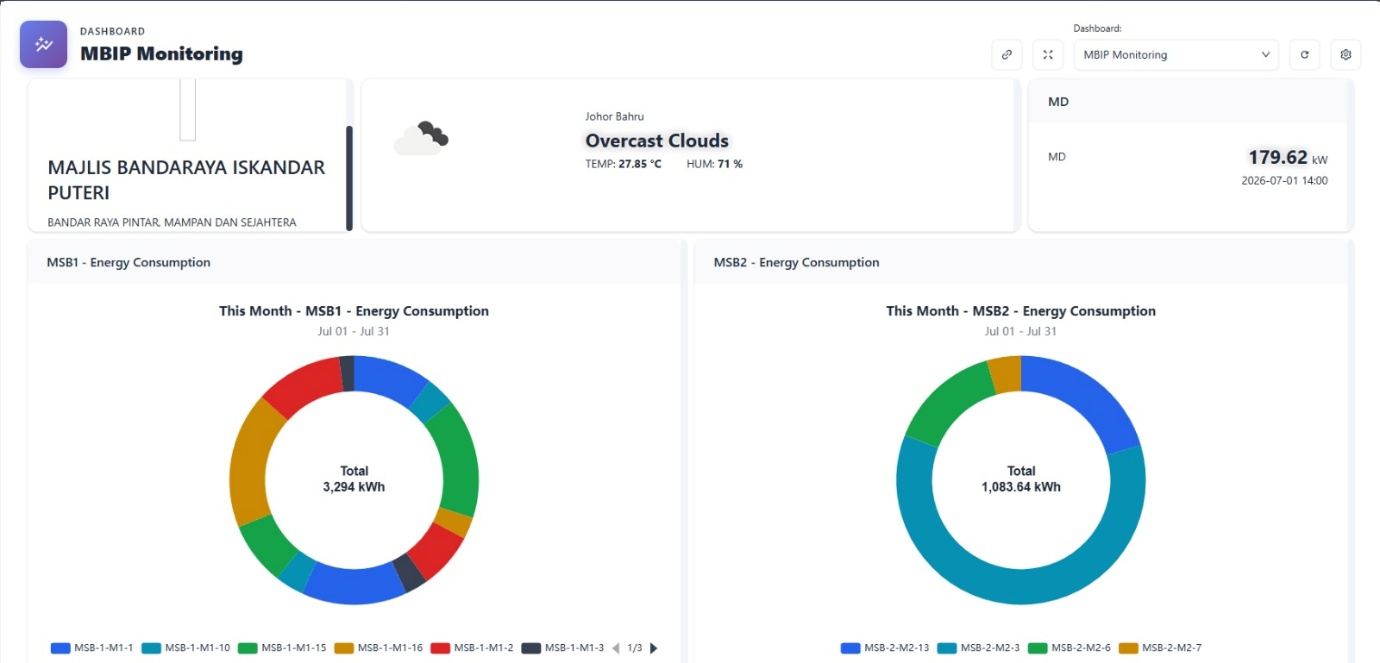Toggle MSB-1-M1-10 legend series
Viewport: 1380px width, 663px height.
pos(186,648)
